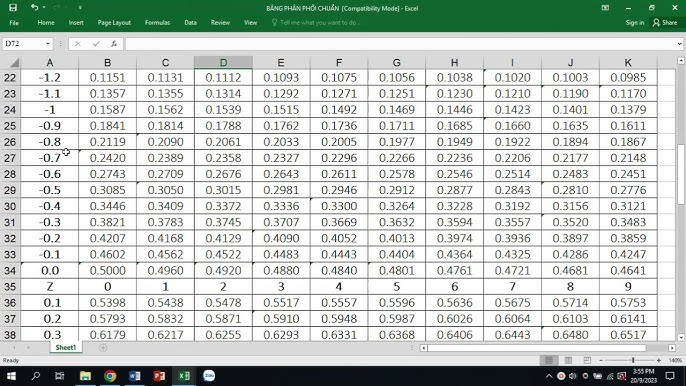Open the Customize Quick Access Toolbar dropdown
The width and height of the screenshot is (686, 386).
(x=80, y=8)
